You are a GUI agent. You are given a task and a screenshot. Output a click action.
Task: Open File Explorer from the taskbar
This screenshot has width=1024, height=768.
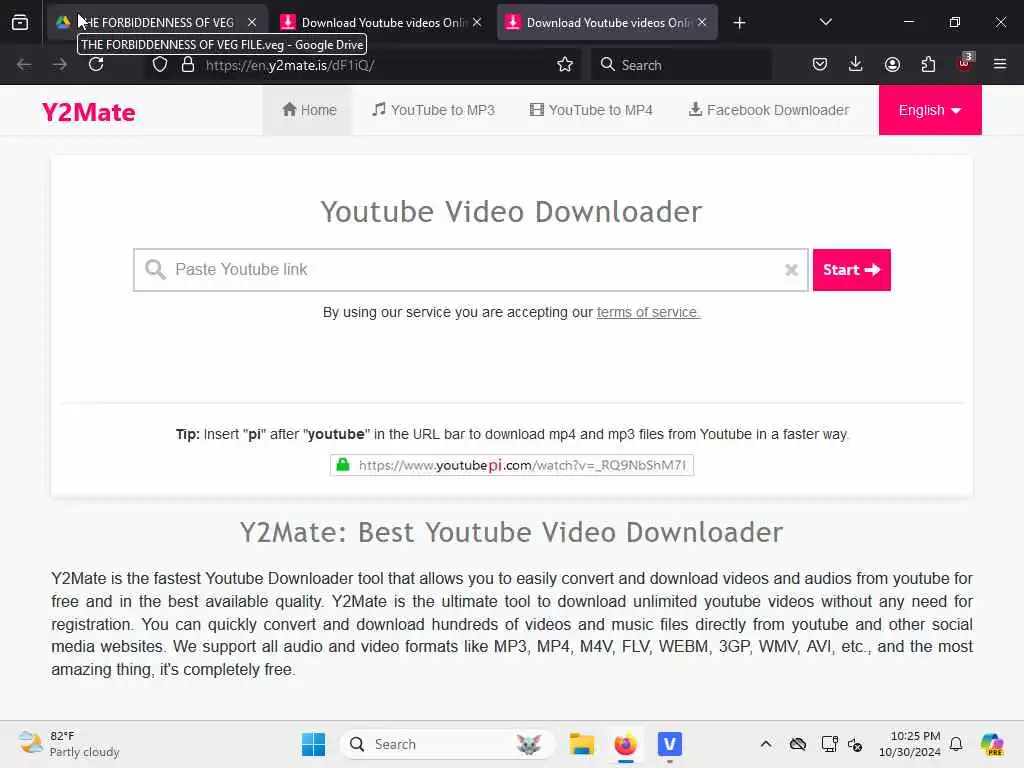(581, 744)
